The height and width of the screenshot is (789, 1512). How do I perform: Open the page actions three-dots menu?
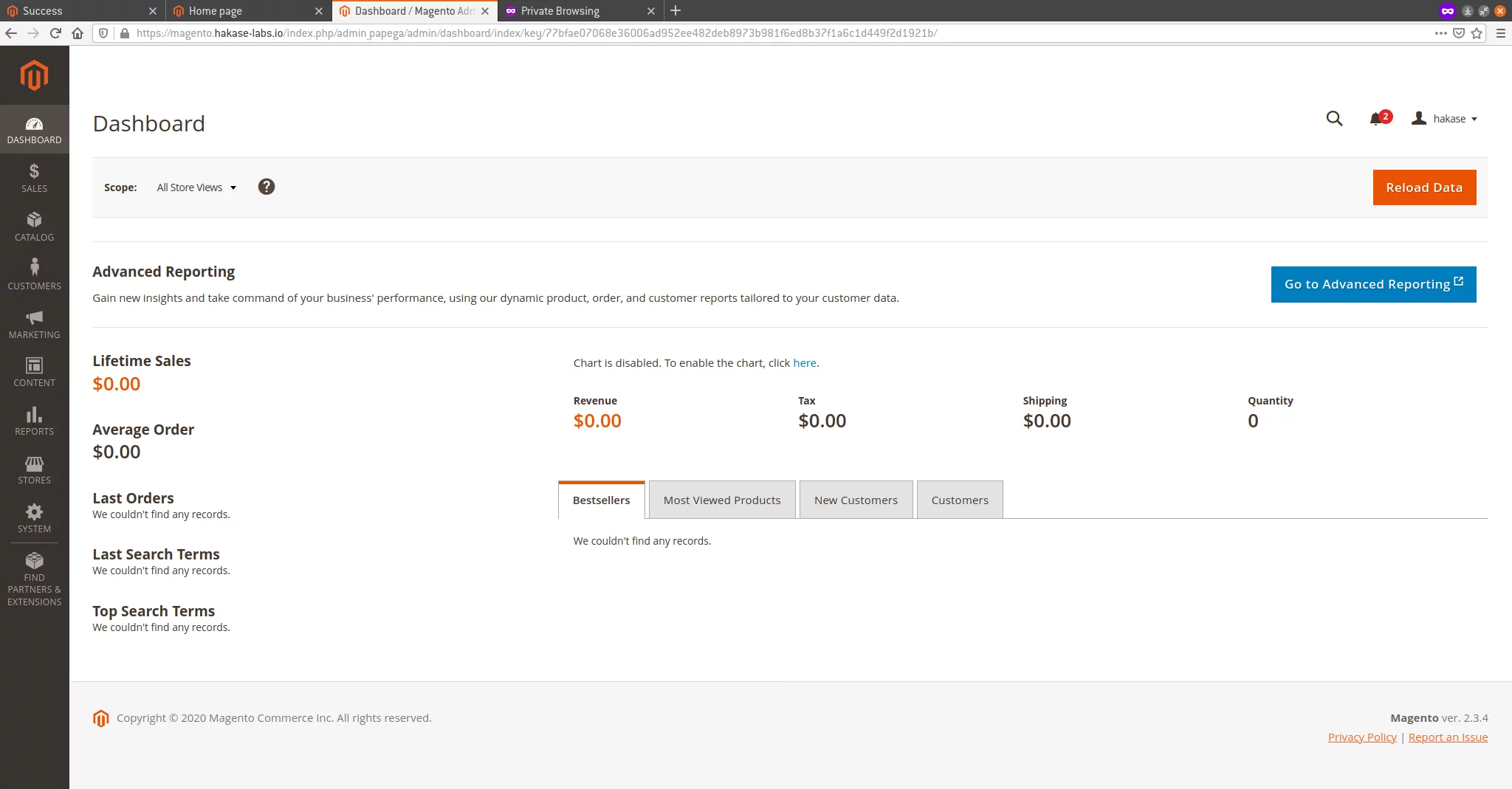point(1440,32)
